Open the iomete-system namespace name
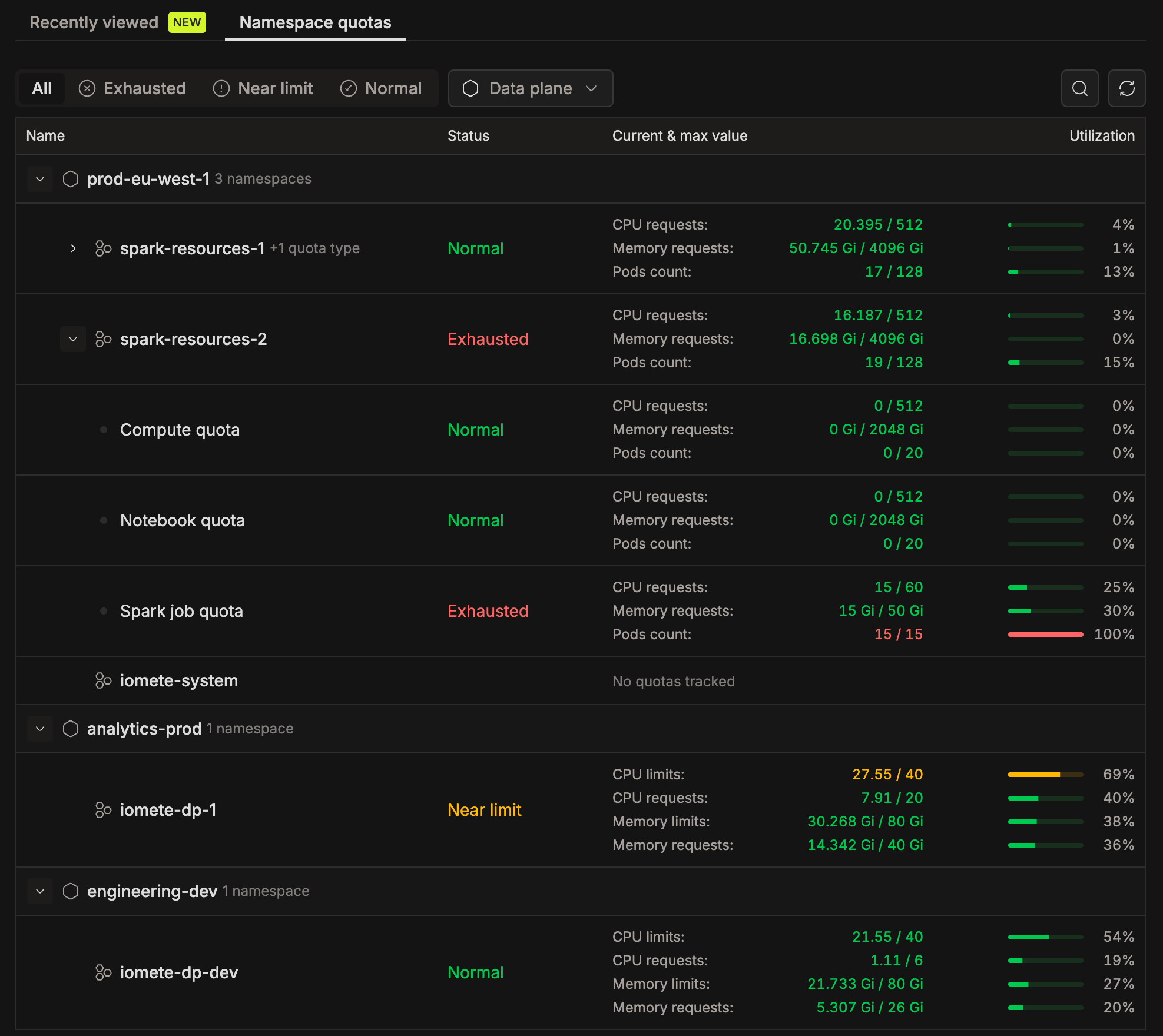The height and width of the screenshot is (1036, 1163). pyautogui.click(x=179, y=680)
